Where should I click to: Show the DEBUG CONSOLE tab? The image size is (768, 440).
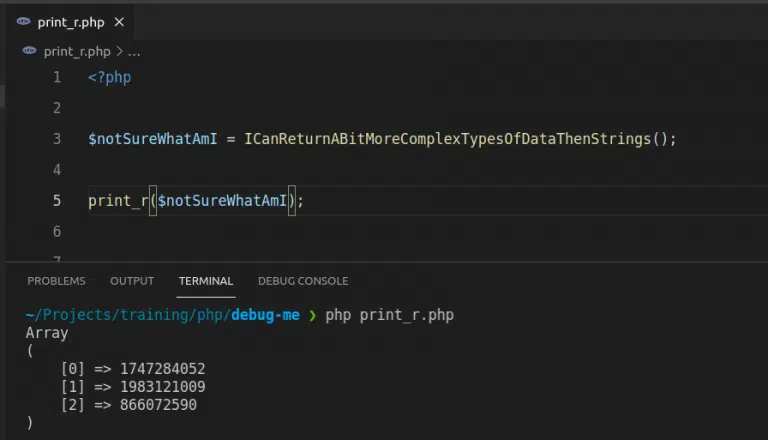tap(303, 281)
